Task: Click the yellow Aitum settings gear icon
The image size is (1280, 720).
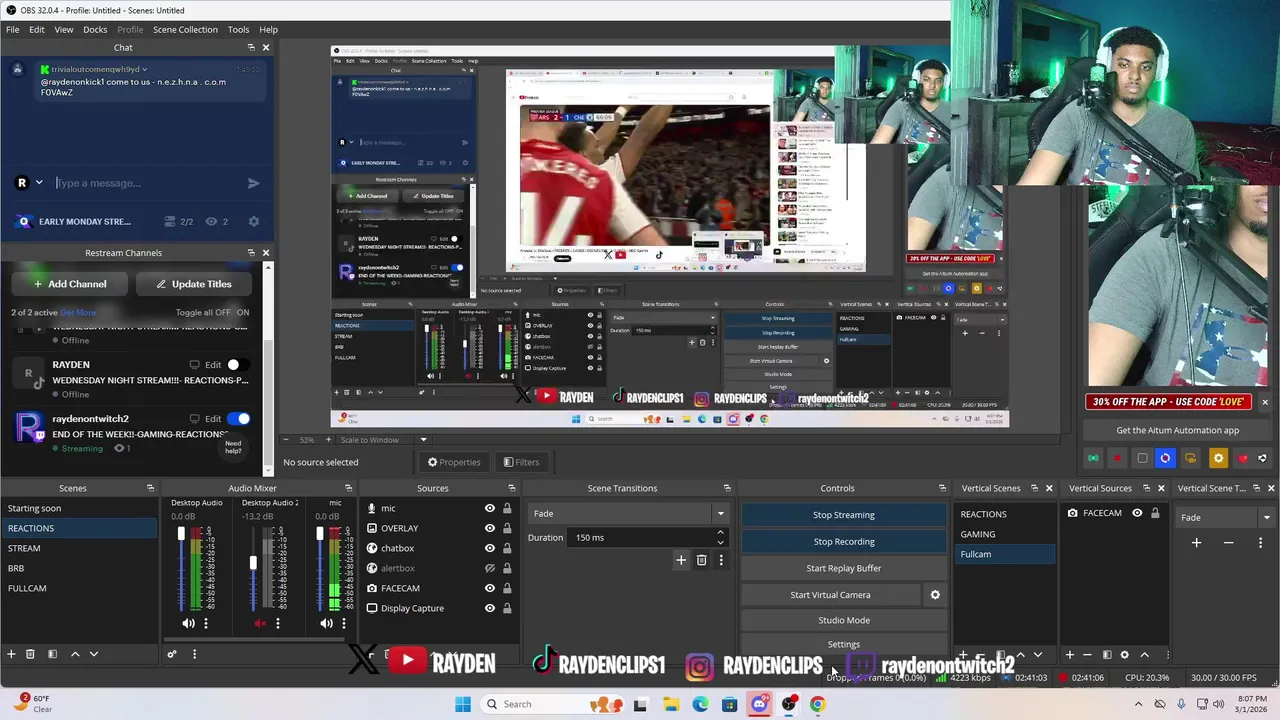Action: pos(1218,458)
